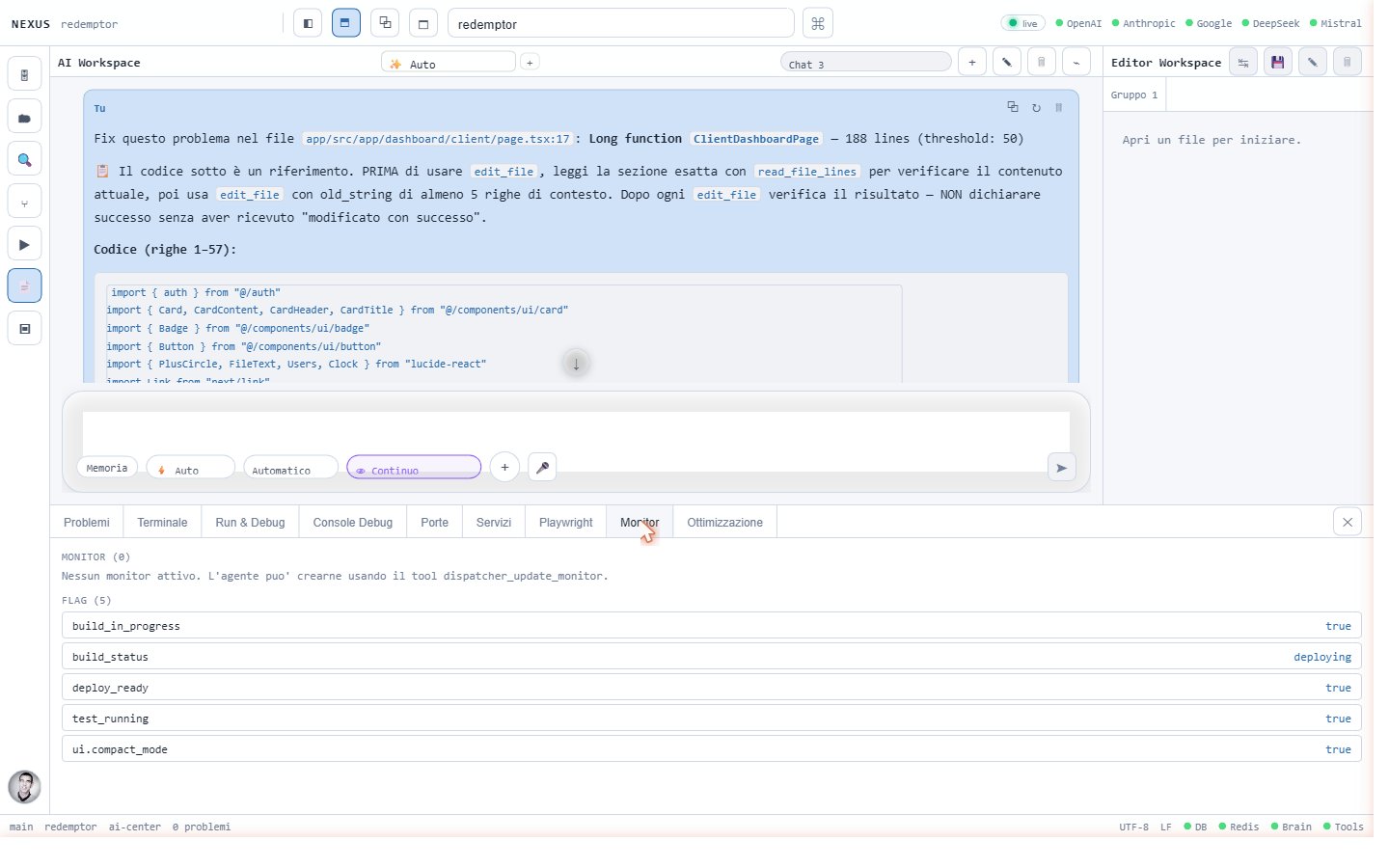Click the tilde icon in AI Workspace header
The width and height of the screenshot is (1389, 868).
(1076, 62)
